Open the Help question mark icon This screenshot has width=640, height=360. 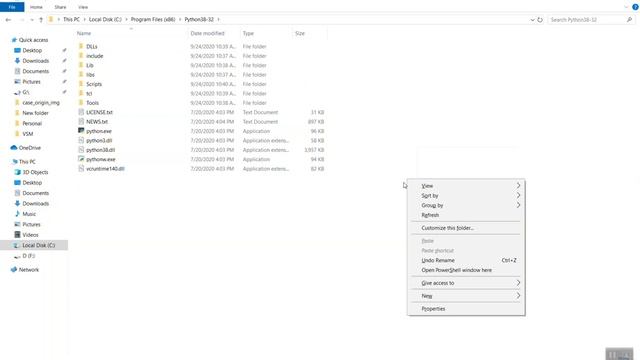click(635, 7)
